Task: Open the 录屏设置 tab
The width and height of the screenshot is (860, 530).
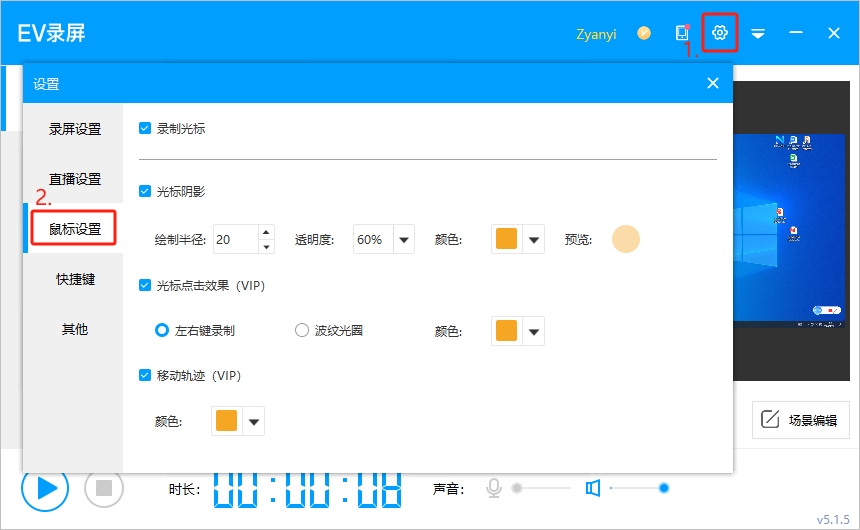Action: [75, 129]
